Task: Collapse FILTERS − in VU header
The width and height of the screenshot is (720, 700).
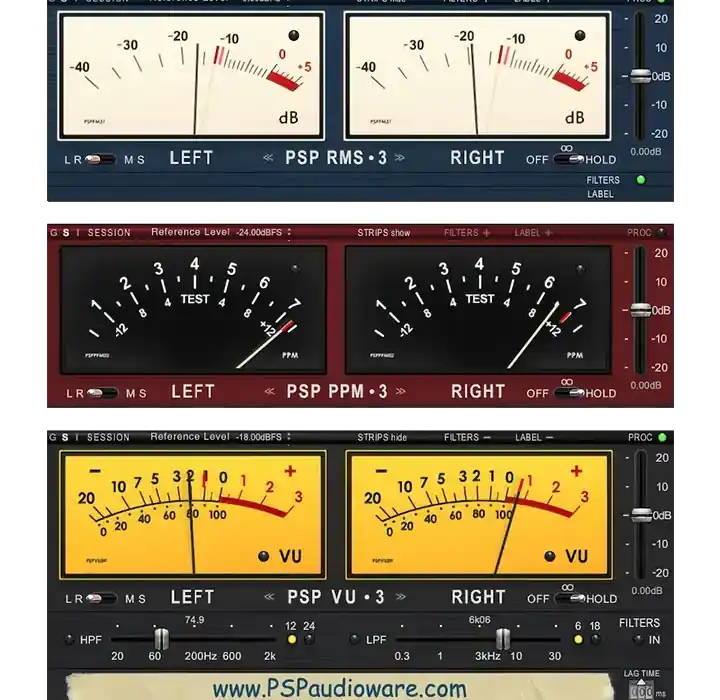Action: (467, 437)
